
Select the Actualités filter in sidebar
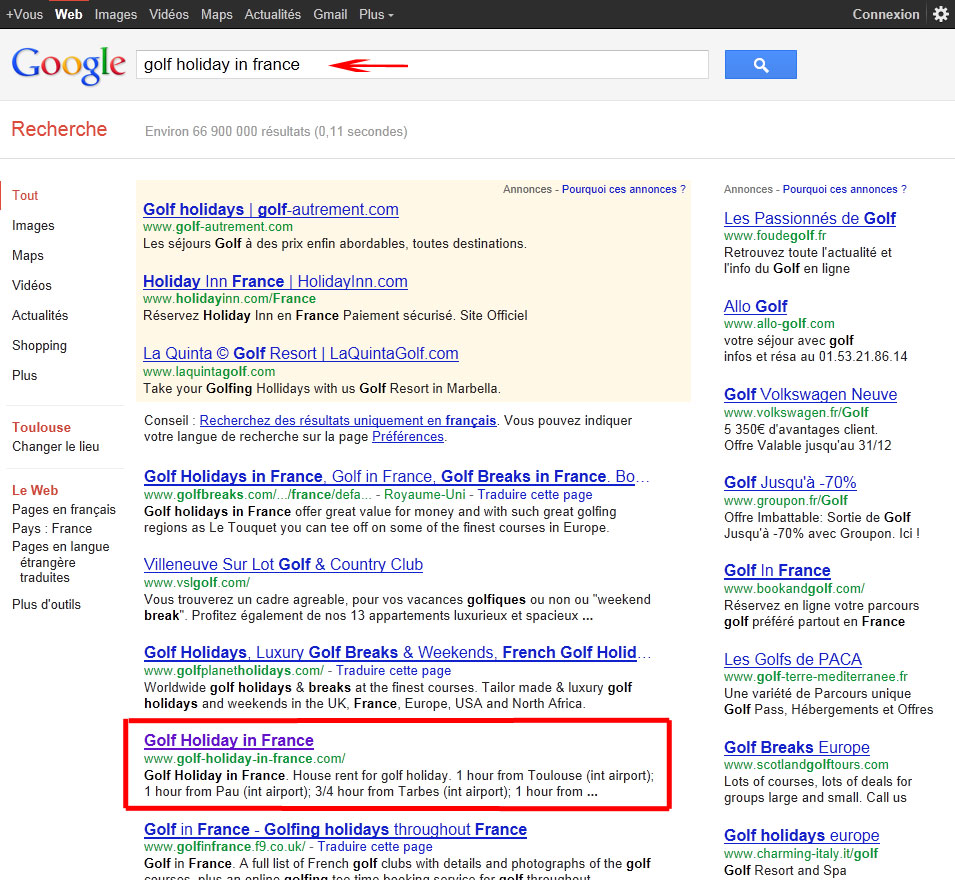click(x=40, y=315)
